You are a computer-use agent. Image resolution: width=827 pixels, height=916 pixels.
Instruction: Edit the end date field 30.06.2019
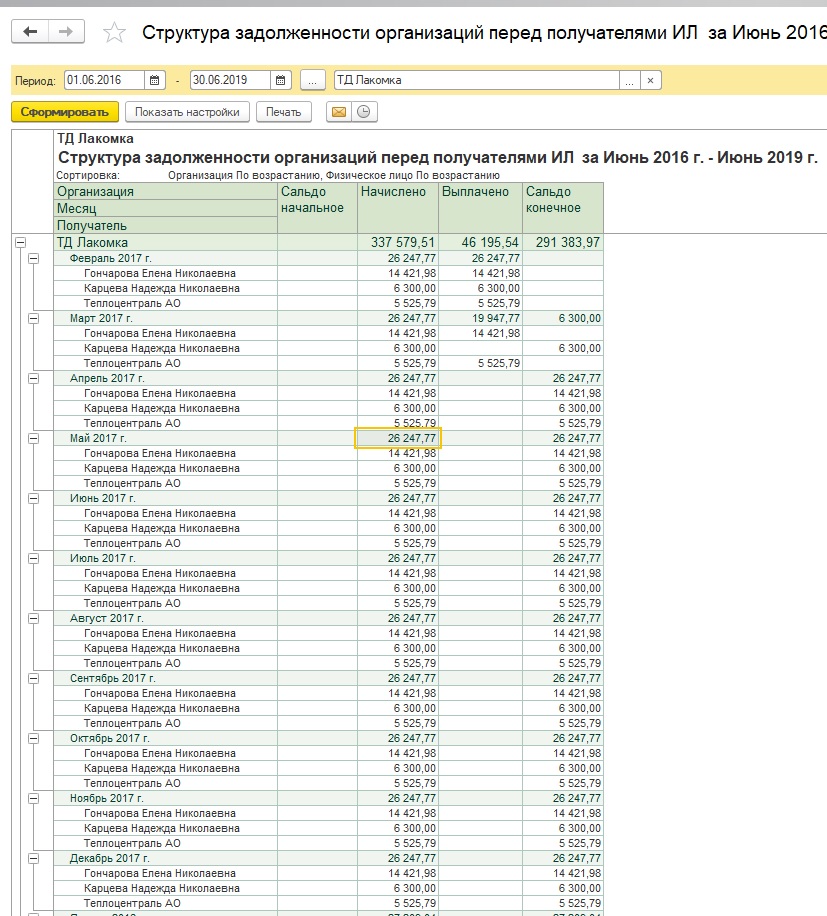coord(230,80)
